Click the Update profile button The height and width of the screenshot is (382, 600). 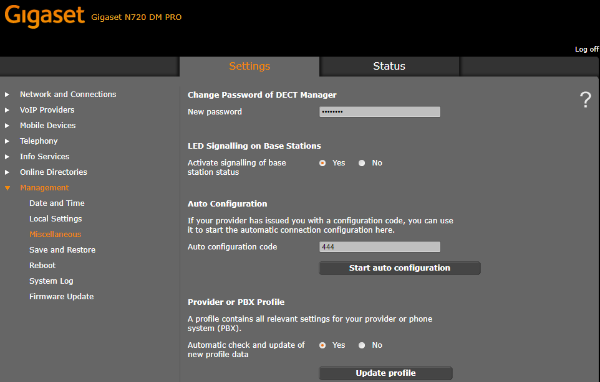(x=386, y=373)
